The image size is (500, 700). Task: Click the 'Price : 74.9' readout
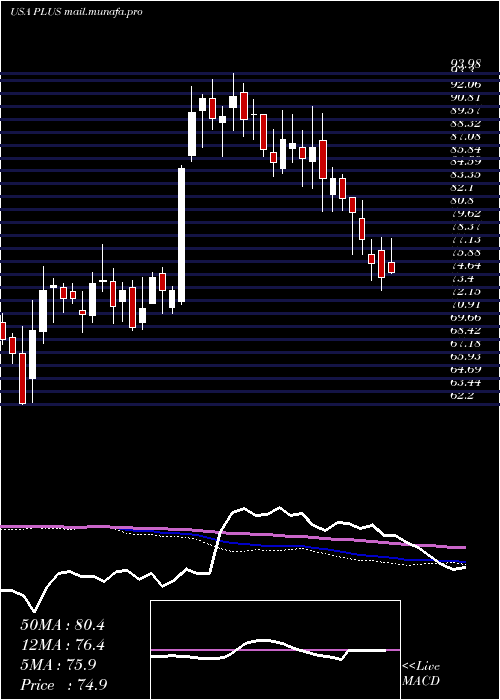point(63,685)
